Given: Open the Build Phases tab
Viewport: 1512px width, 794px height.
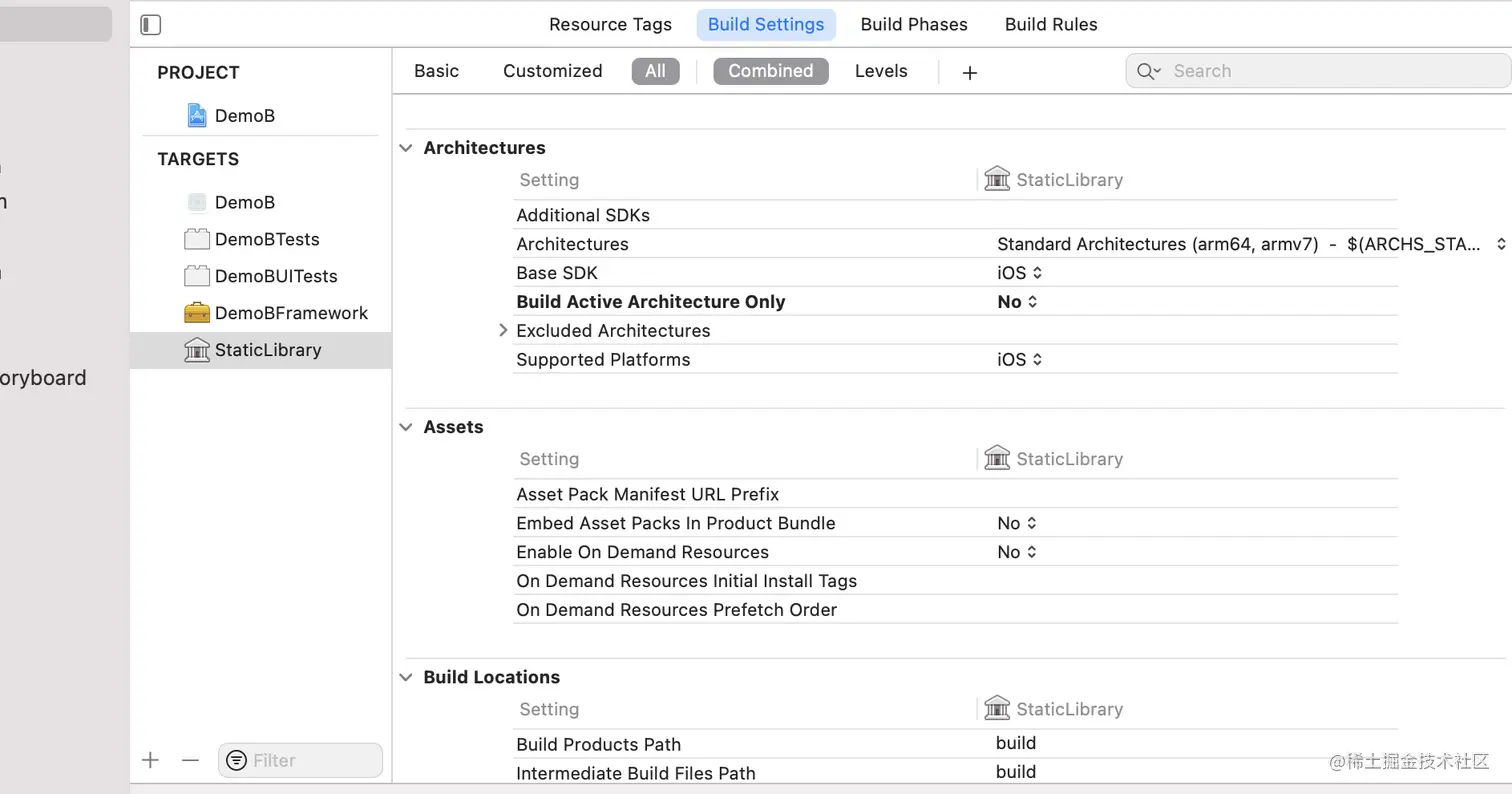Looking at the screenshot, I should (914, 25).
